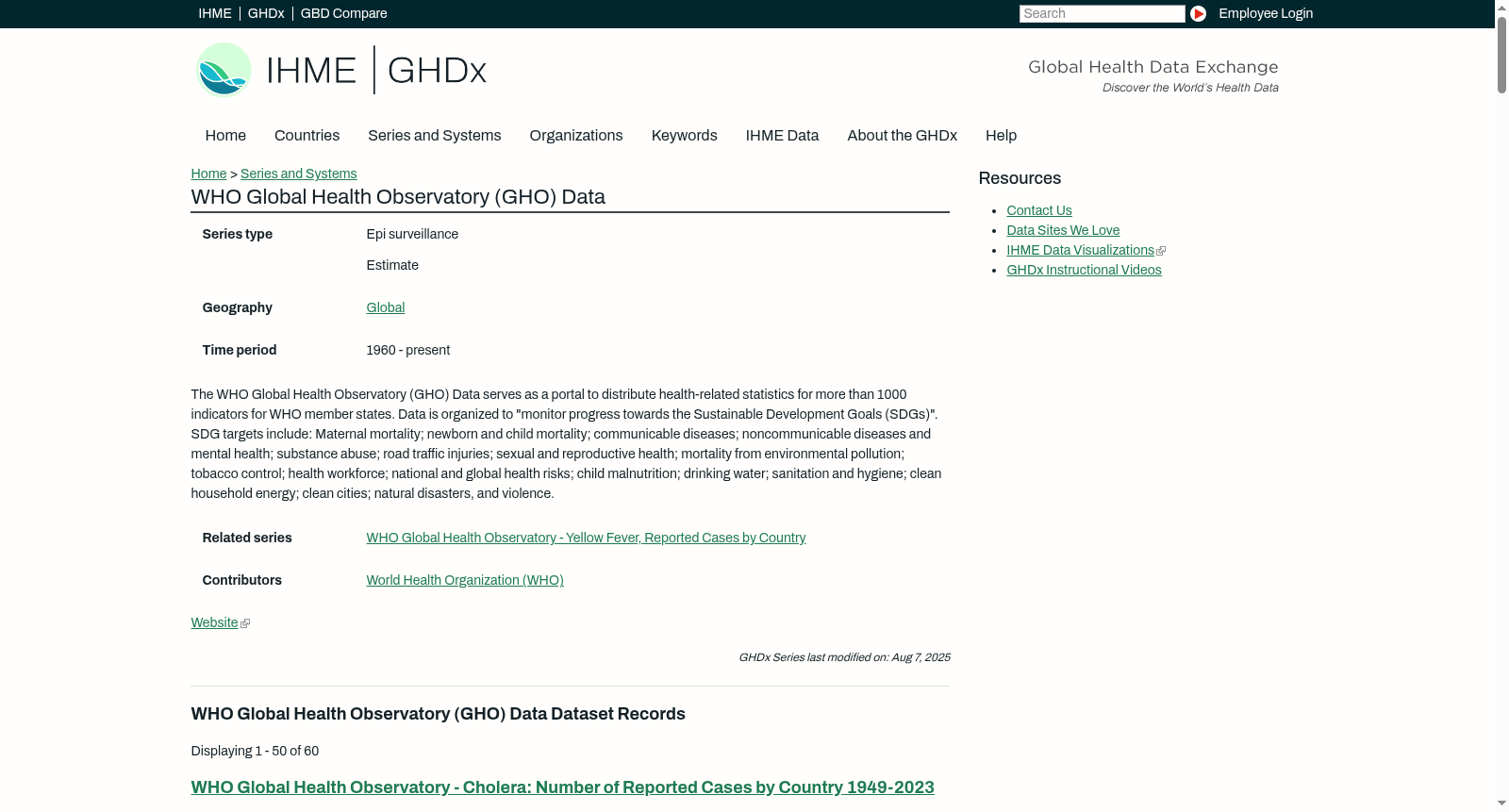This screenshot has height=812, width=1509.
Task: Click the external link icon next to Website
Action: pyautogui.click(x=245, y=623)
